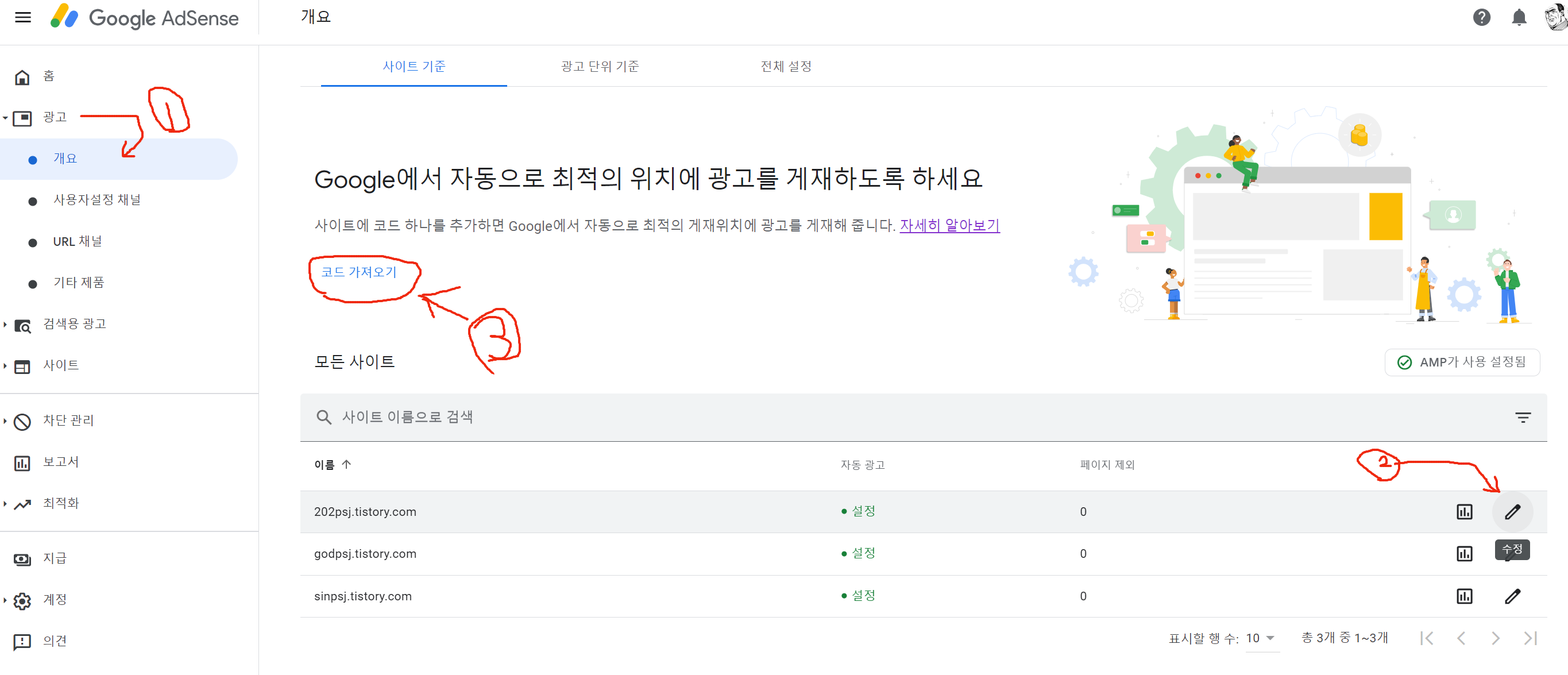
Task: Expand the 최적화 section arrow
Action: [x=5, y=504]
